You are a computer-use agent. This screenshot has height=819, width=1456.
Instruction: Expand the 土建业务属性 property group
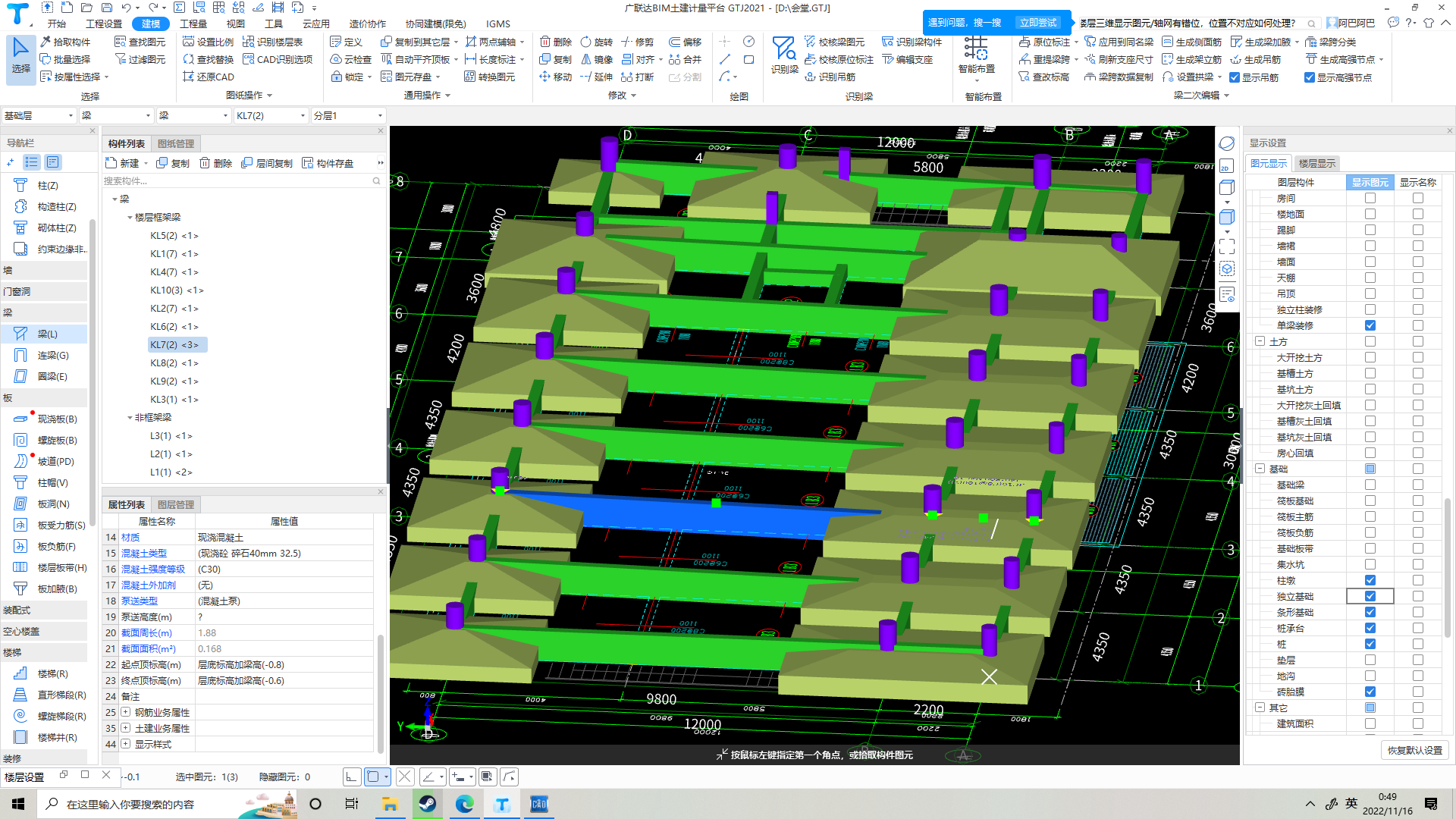click(x=126, y=728)
